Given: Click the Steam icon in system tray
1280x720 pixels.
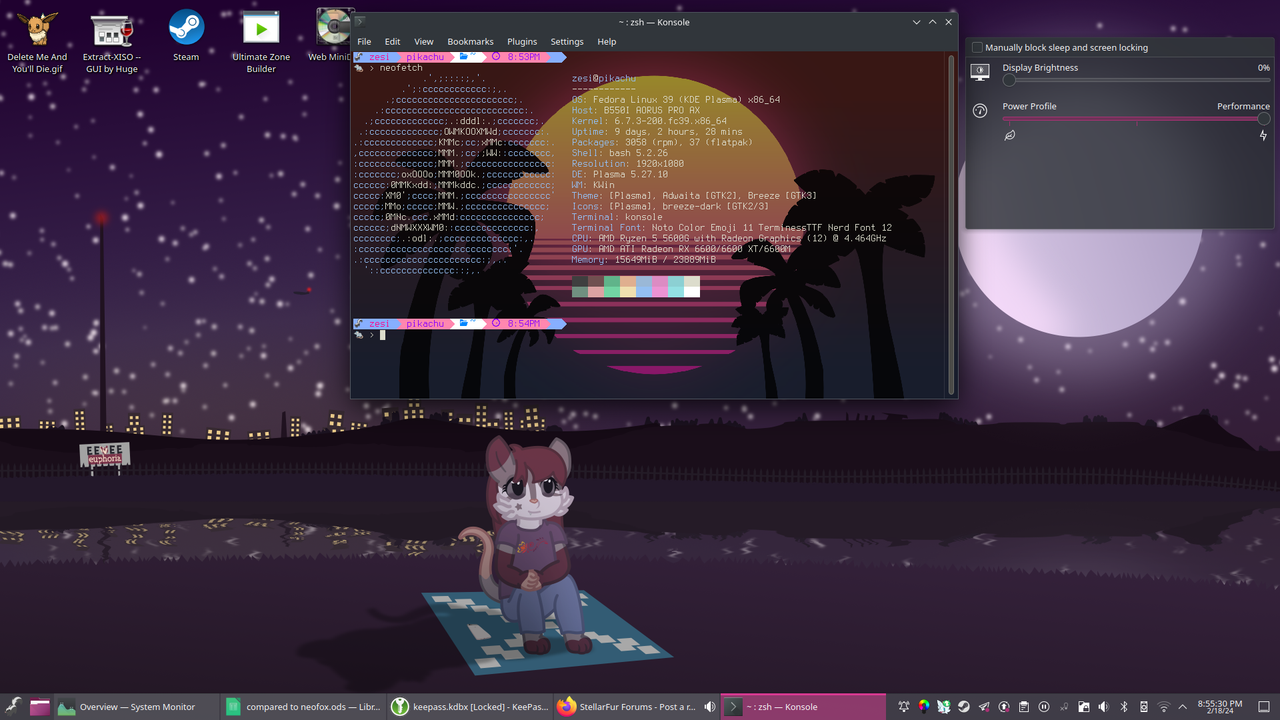Looking at the screenshot, I should 963,707.
